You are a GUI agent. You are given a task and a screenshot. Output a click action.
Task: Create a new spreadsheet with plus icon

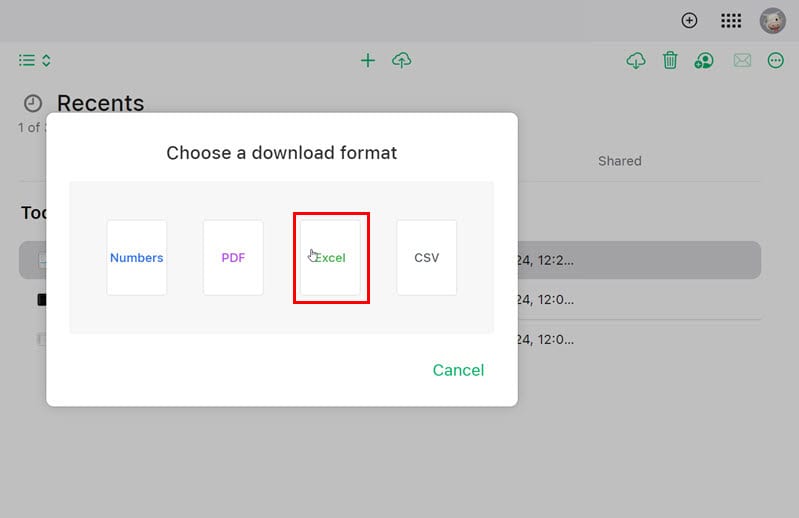click(x=367, y=61)
